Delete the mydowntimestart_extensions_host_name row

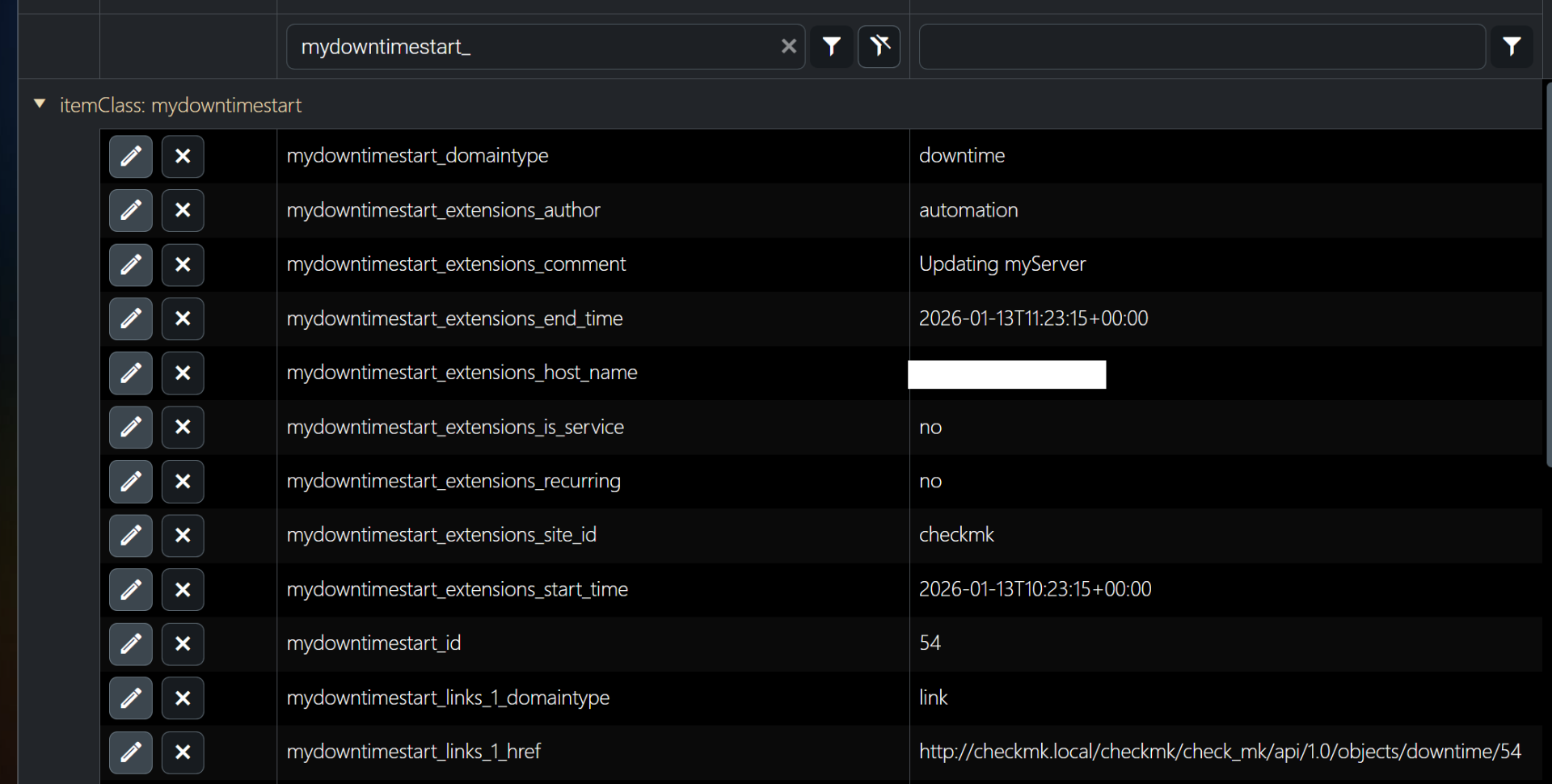(x=183, y=373)
